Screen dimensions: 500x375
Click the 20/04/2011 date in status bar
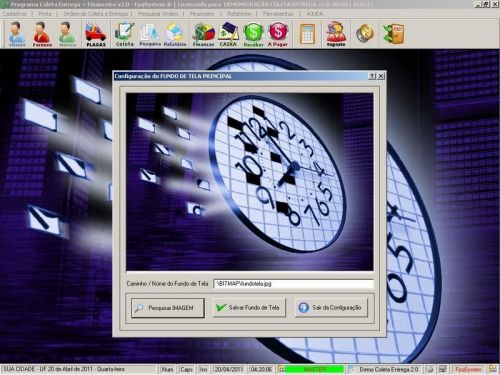point(229,369)
